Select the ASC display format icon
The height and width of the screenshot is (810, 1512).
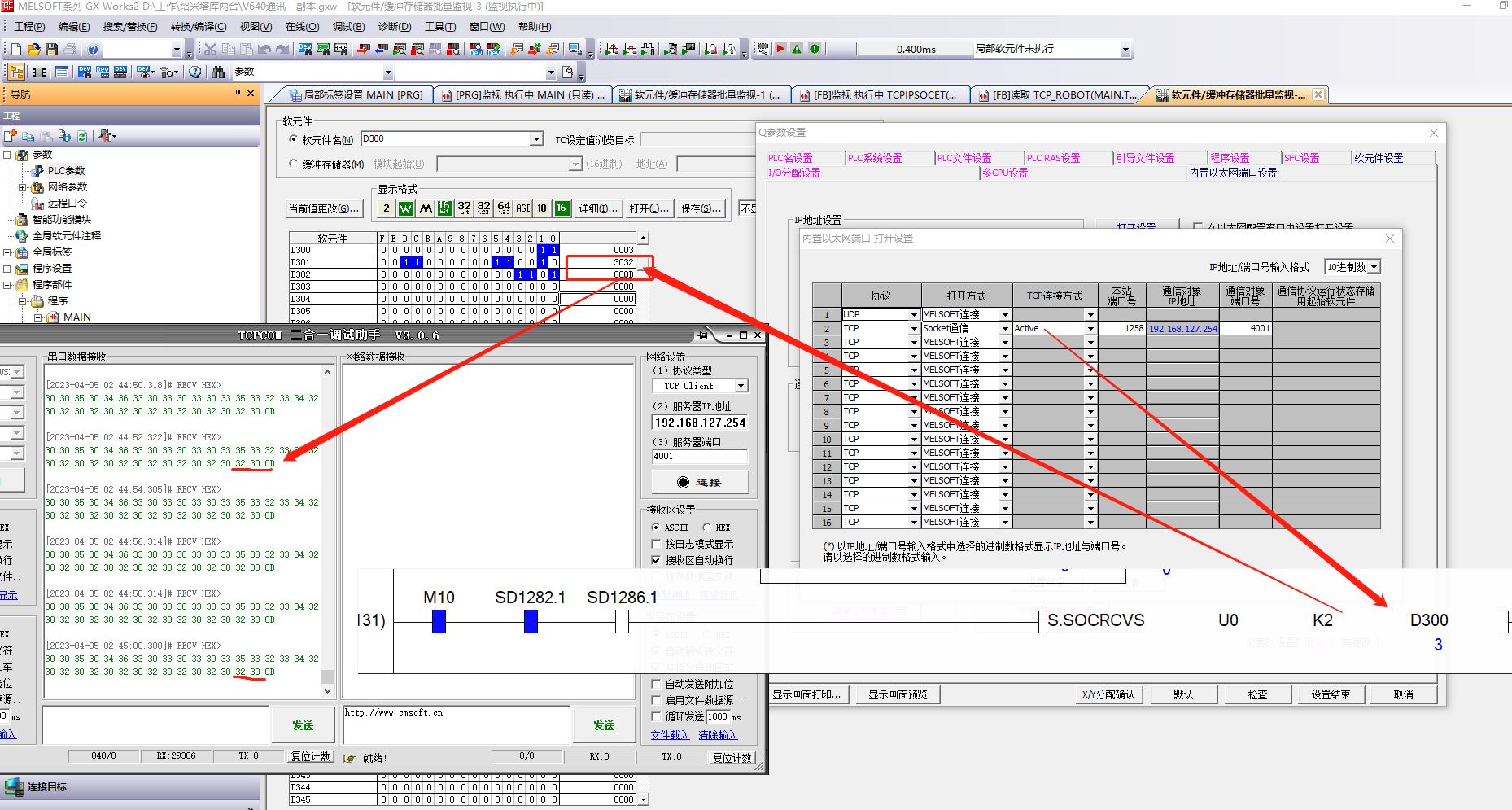click(x=523, y=208)
